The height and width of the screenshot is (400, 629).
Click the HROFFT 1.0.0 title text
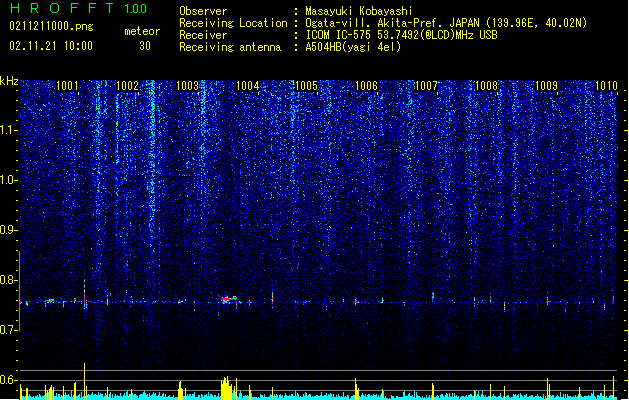tap(78, 8)
